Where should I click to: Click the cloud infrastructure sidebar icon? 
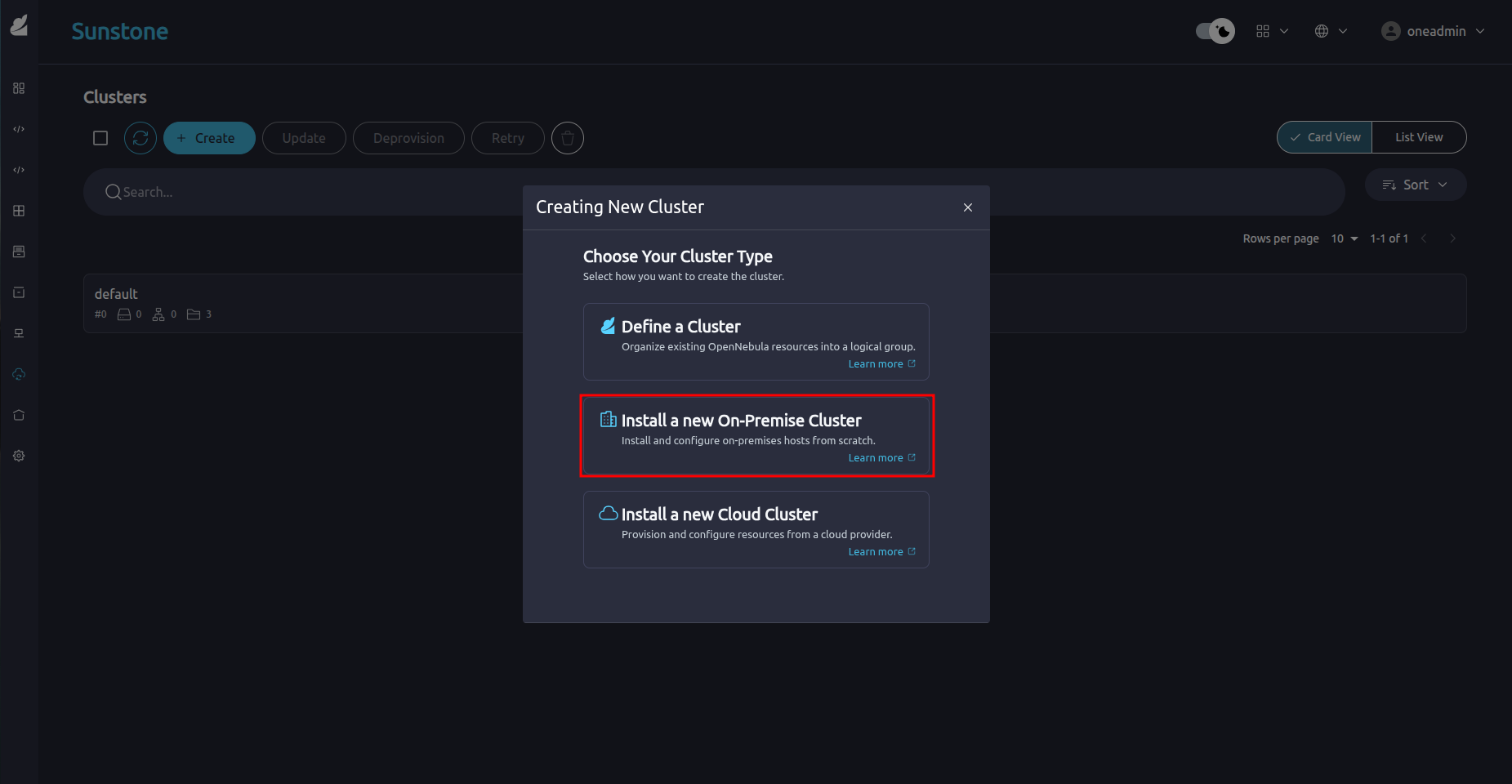pyautogui.click(x=19, y=374)
